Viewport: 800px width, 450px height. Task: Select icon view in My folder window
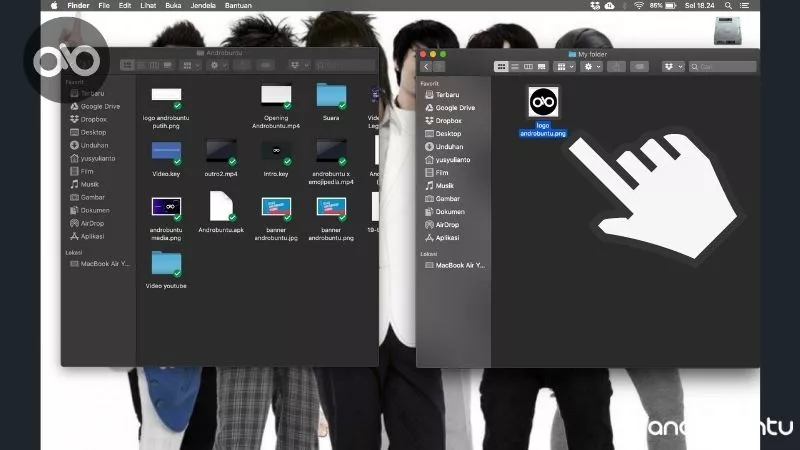pos(501,67)
